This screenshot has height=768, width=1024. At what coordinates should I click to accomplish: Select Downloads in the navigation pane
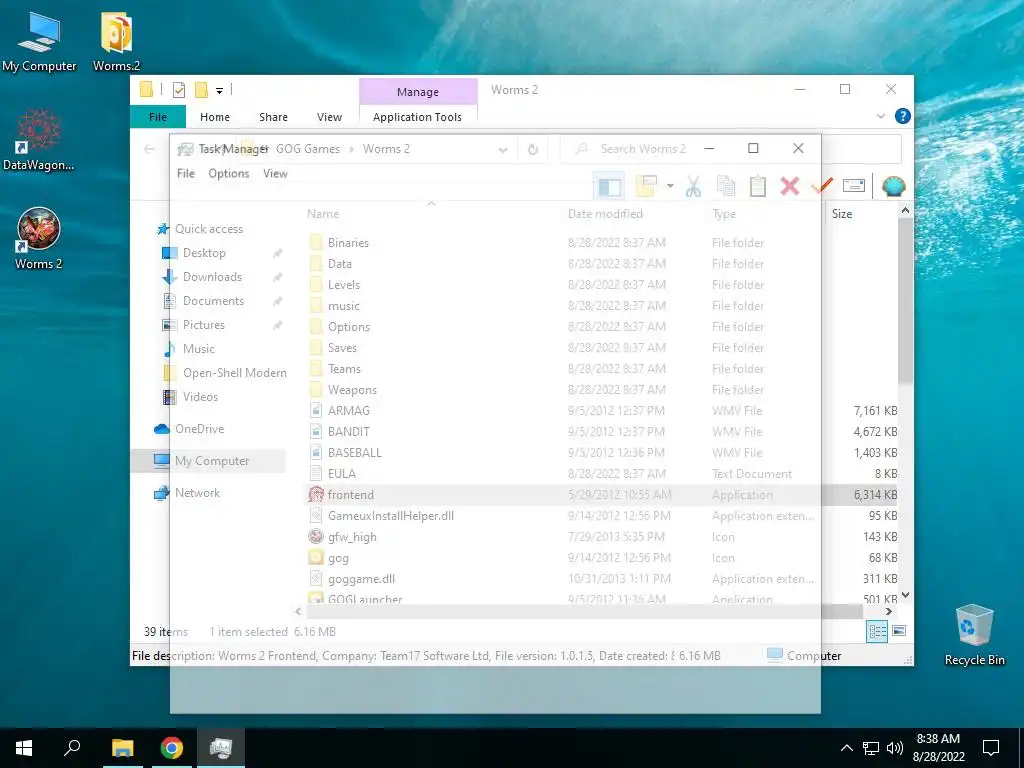tap(212, 277)
